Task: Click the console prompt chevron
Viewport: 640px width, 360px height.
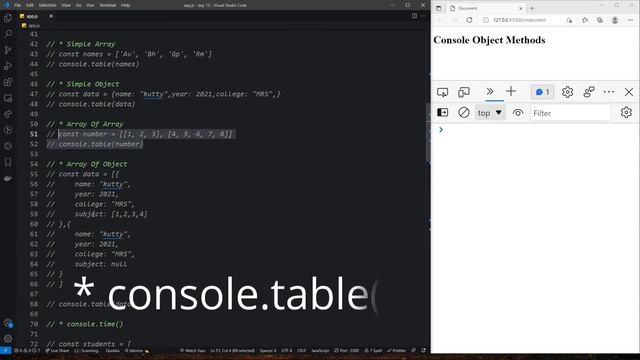Action: point(441,130)
